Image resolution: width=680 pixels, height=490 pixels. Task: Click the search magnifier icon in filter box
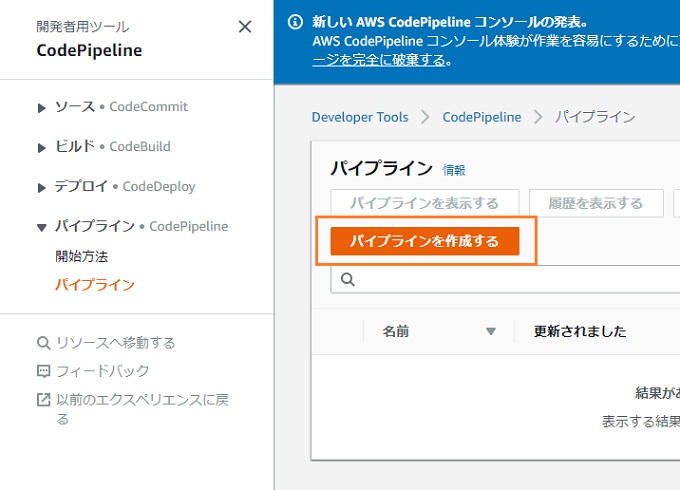tap(348, 280)
